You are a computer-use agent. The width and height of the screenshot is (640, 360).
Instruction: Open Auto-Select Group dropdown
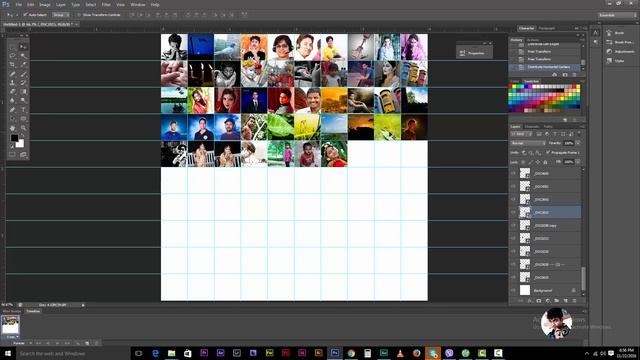coord(60,15)
